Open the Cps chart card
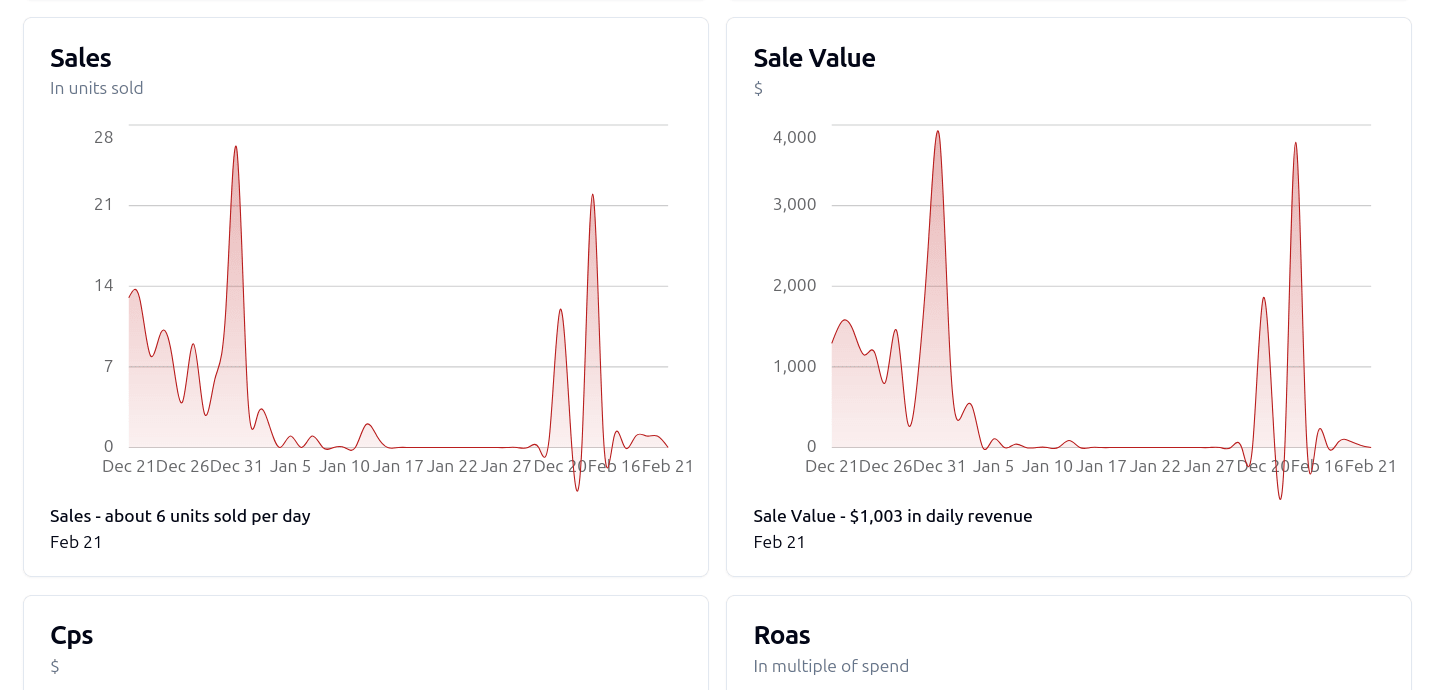This screenshot has height=690, width=1438. [72, 634]
